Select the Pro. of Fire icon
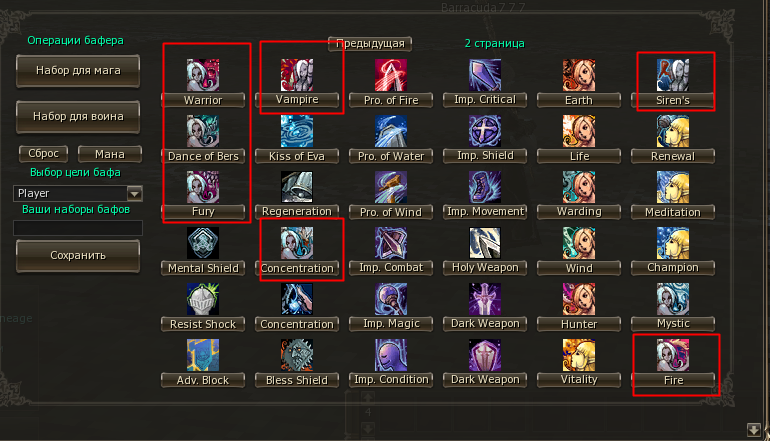The image size is (770, 441). pos(391,75)
